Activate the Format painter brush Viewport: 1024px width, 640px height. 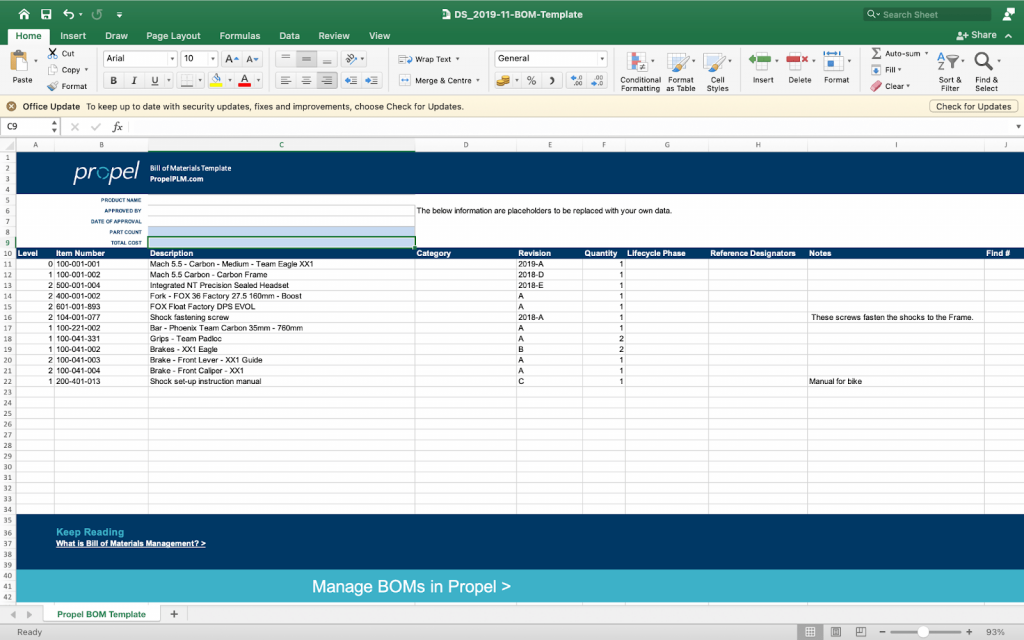(x=67, y=86)
